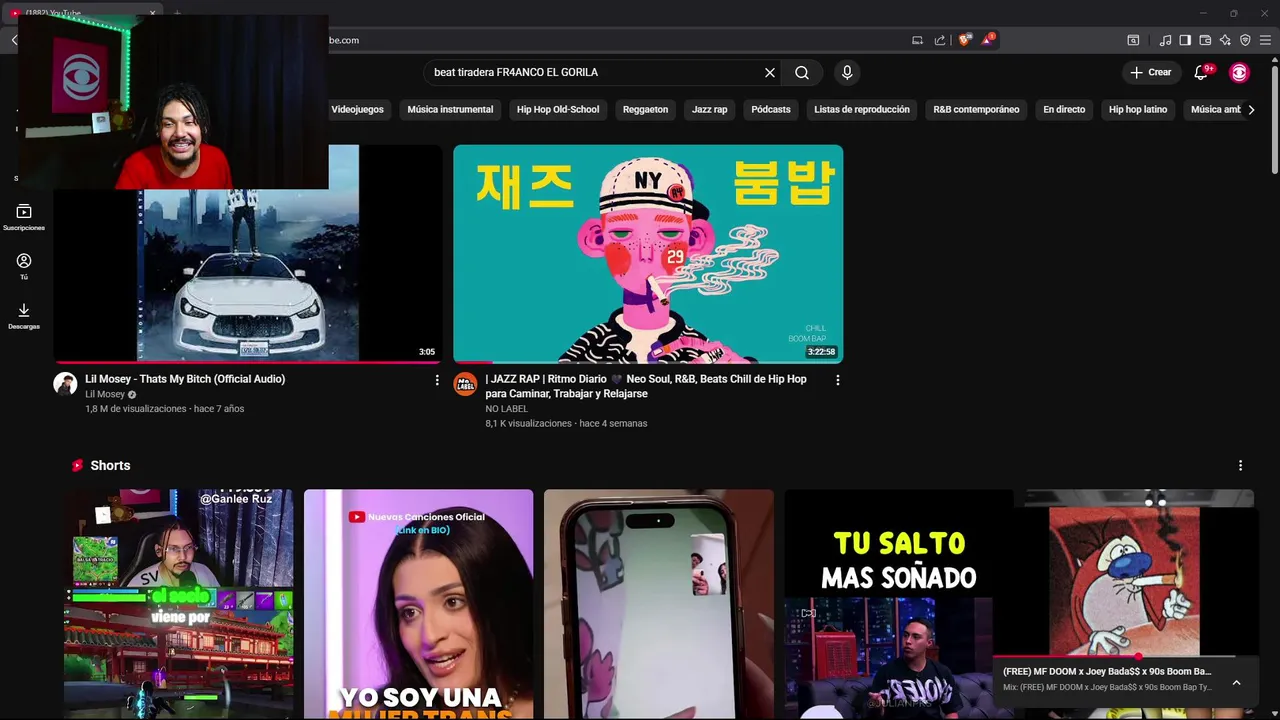Start voice search with microphone icon
The width and height of the screenshot is (1280, 720).
tap(847, 73)
